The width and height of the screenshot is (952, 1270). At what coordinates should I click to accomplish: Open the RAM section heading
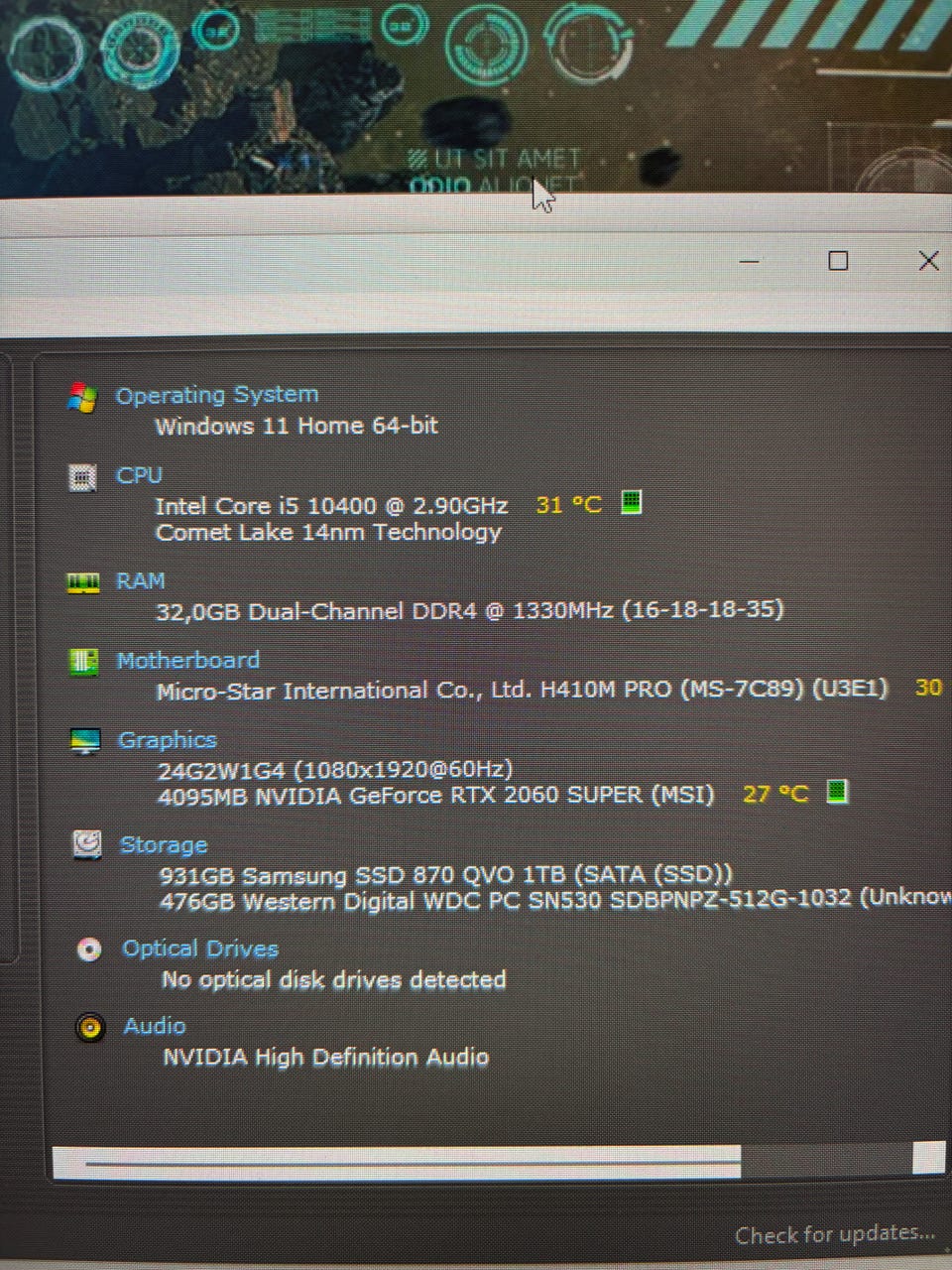pyautogui.click(x=141, y=581)
